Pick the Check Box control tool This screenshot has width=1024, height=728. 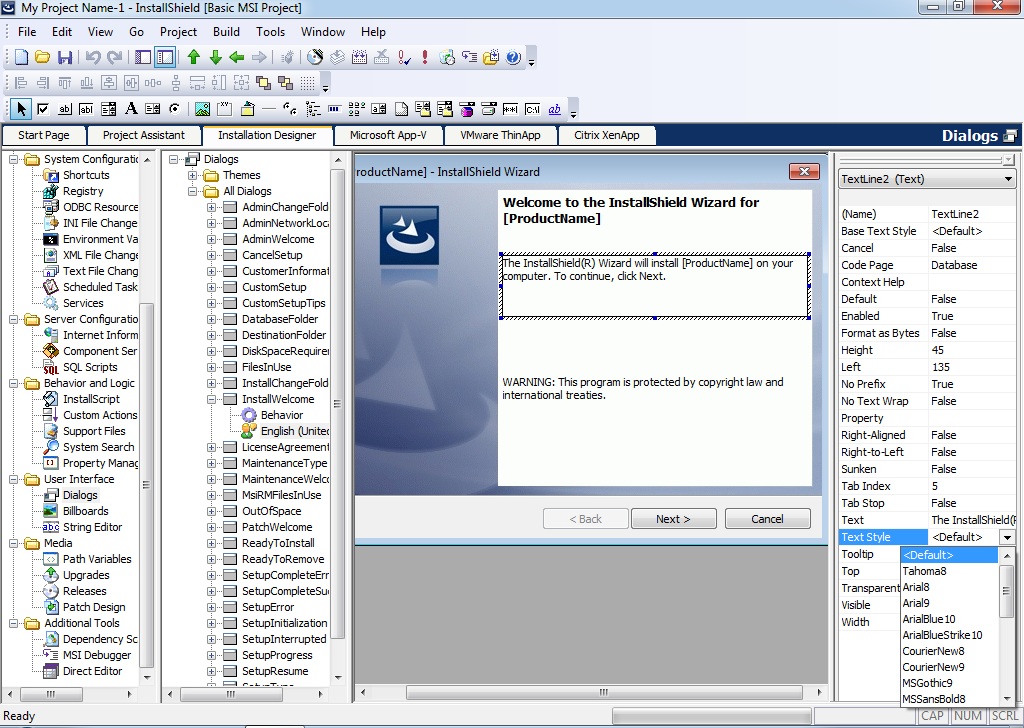click(43, 109)
